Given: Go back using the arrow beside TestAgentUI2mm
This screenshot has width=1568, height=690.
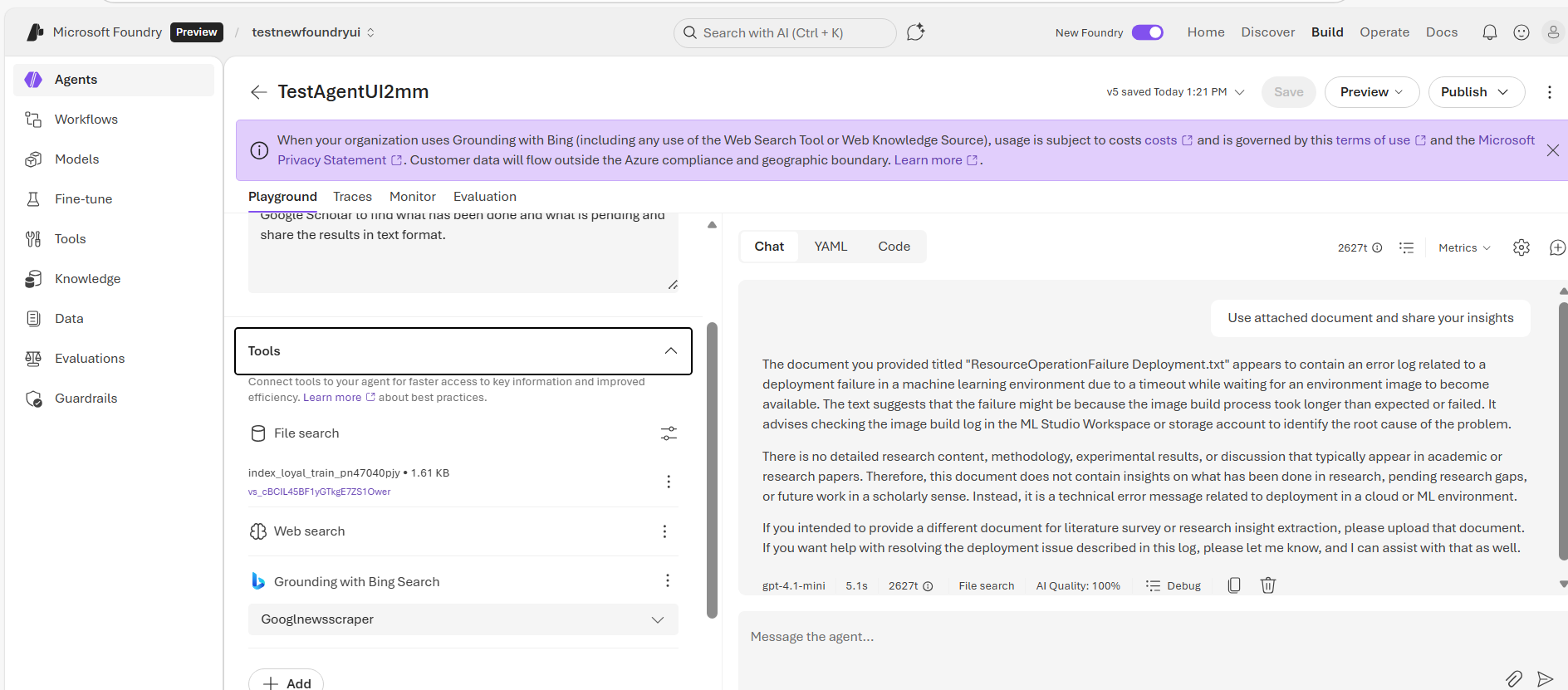Looking at the screenshot, I should (258, 92).
